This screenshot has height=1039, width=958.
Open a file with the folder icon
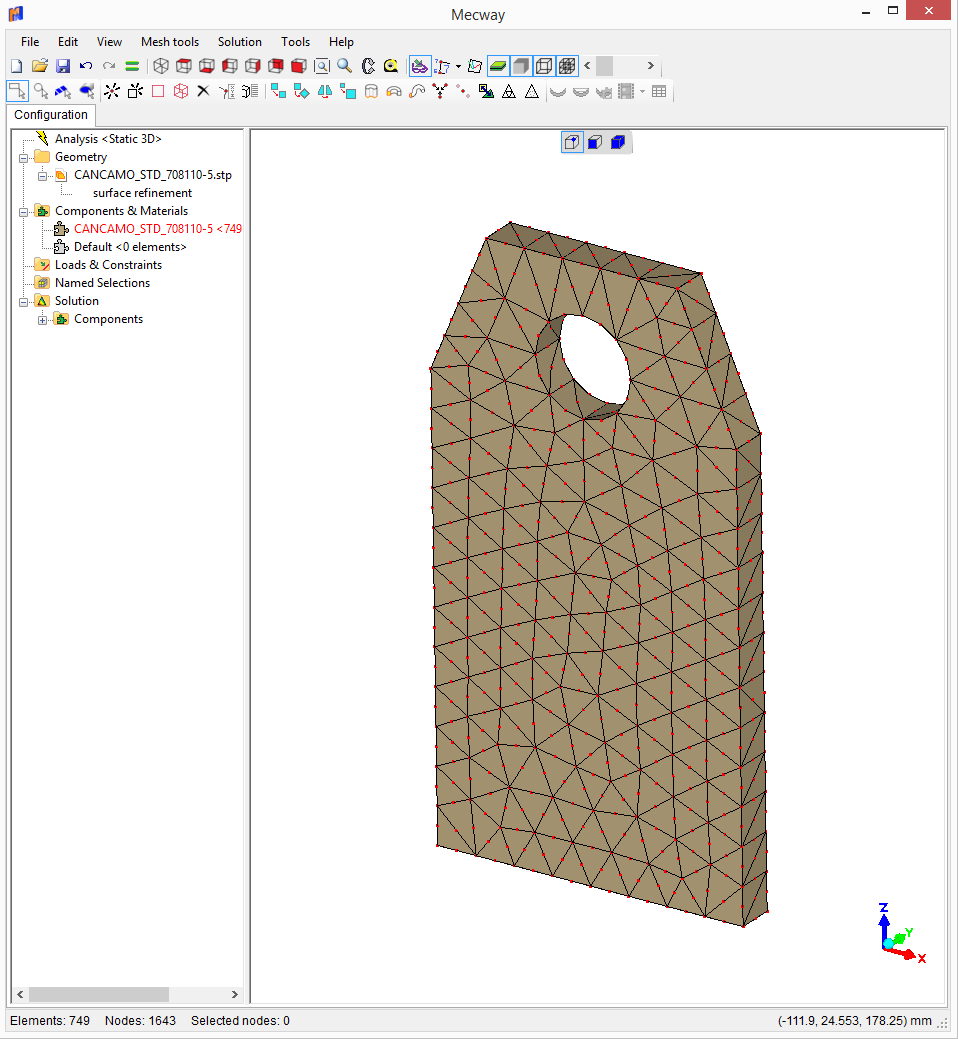[x=40, y=66]
